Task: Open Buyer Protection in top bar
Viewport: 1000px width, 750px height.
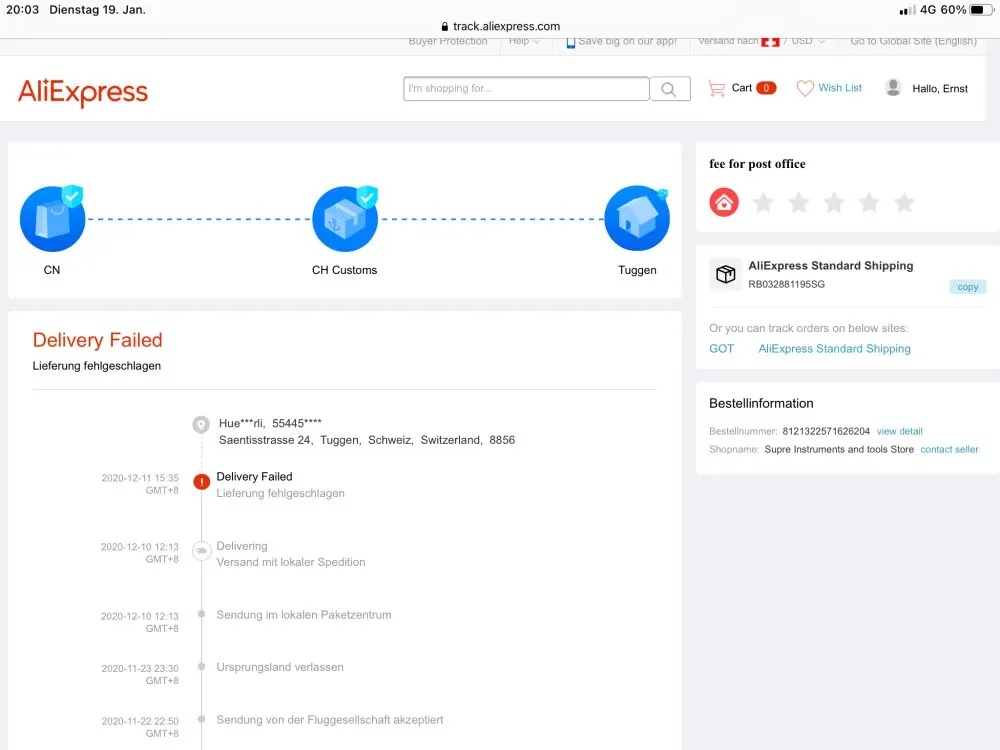Action: tap(448, 41)
